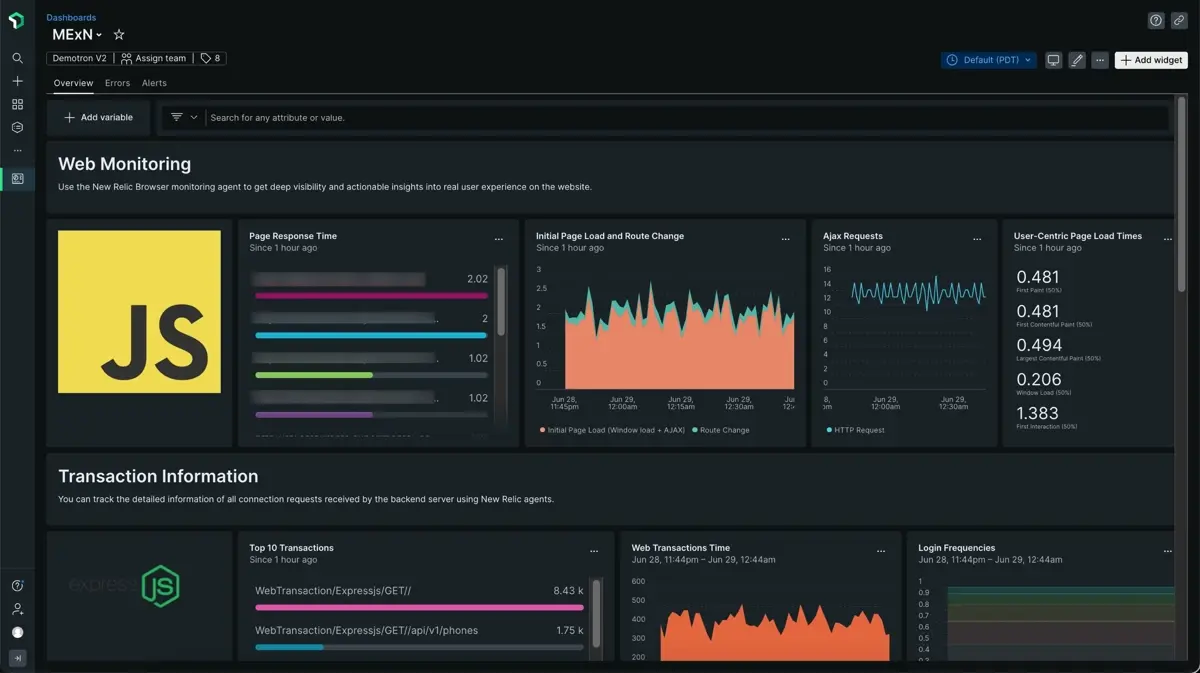Click the pencil edit dashboard icon

pyautogui.click(x=1077, y=60)
